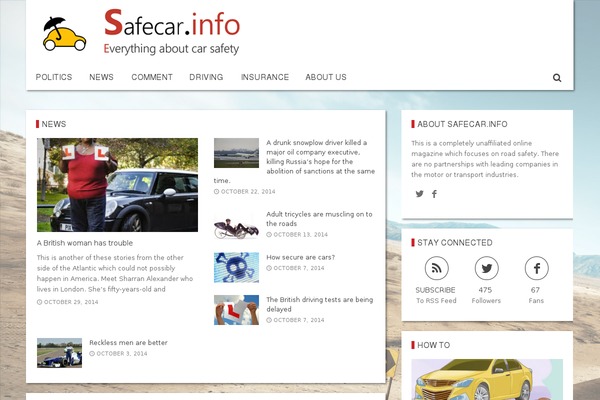The height and width of the screenshot is (400, 600).
Task: Click the yellow car umbrella logo
Action: 64,34
